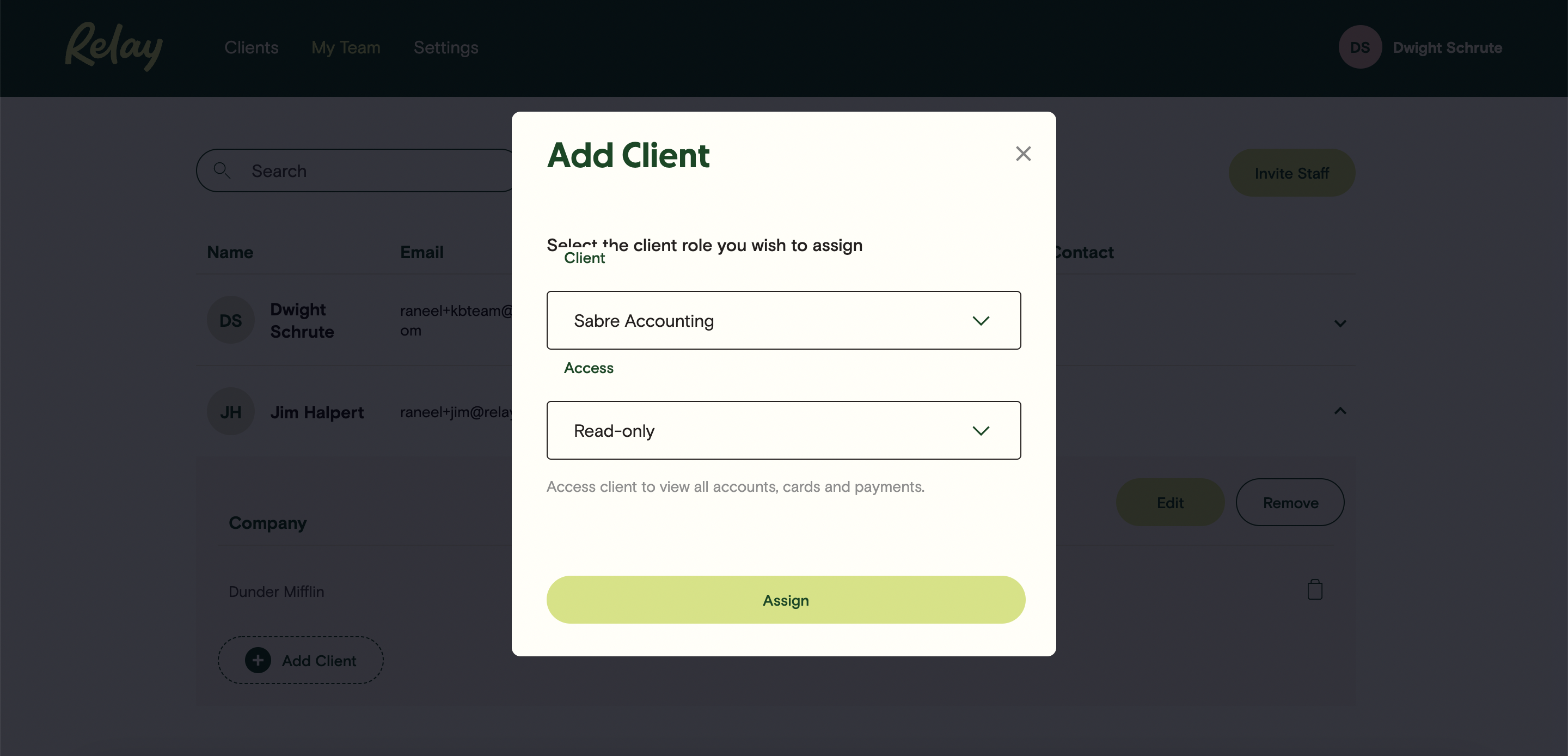Close the Add Client dialog
Viewport: 1568px width, 756px height.
coord(1023,154)
